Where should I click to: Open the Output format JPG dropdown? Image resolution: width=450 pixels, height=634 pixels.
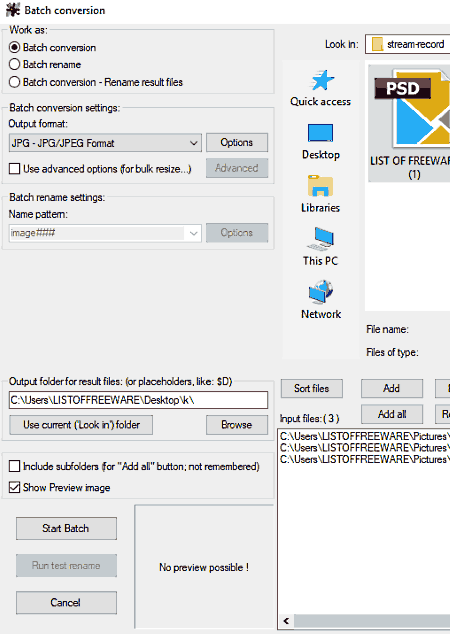point(105,143)
